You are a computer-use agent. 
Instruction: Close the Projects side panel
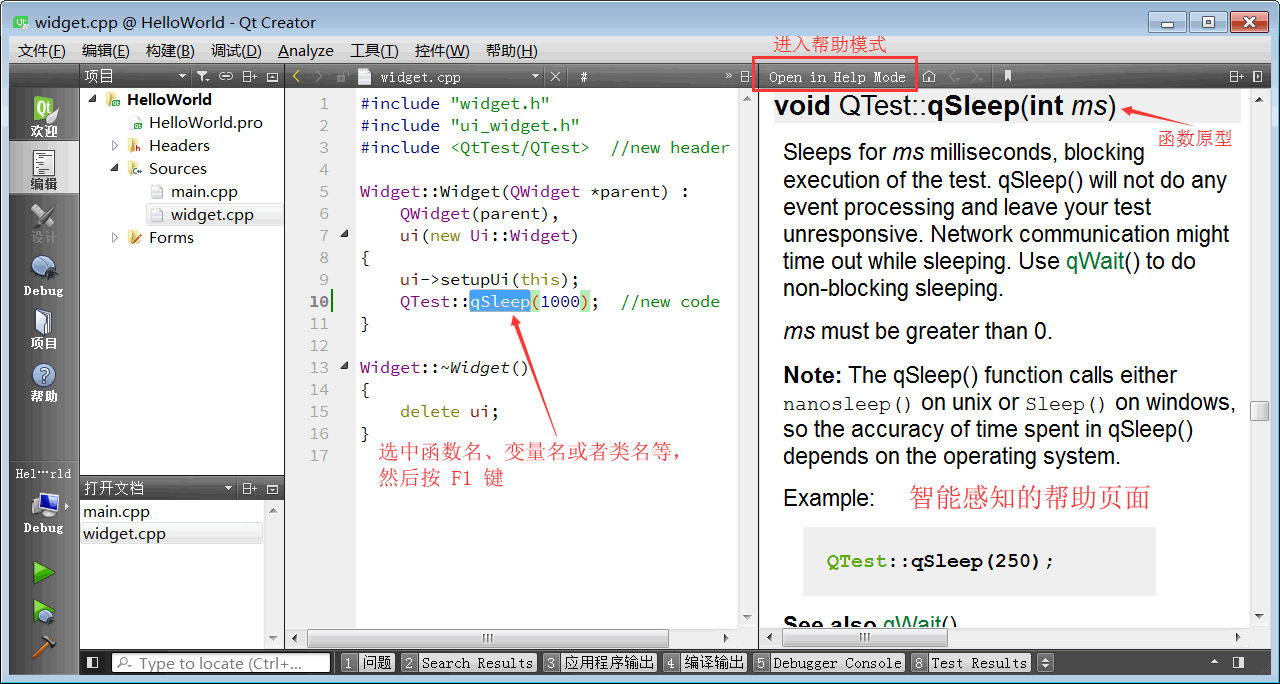[273, 76]
